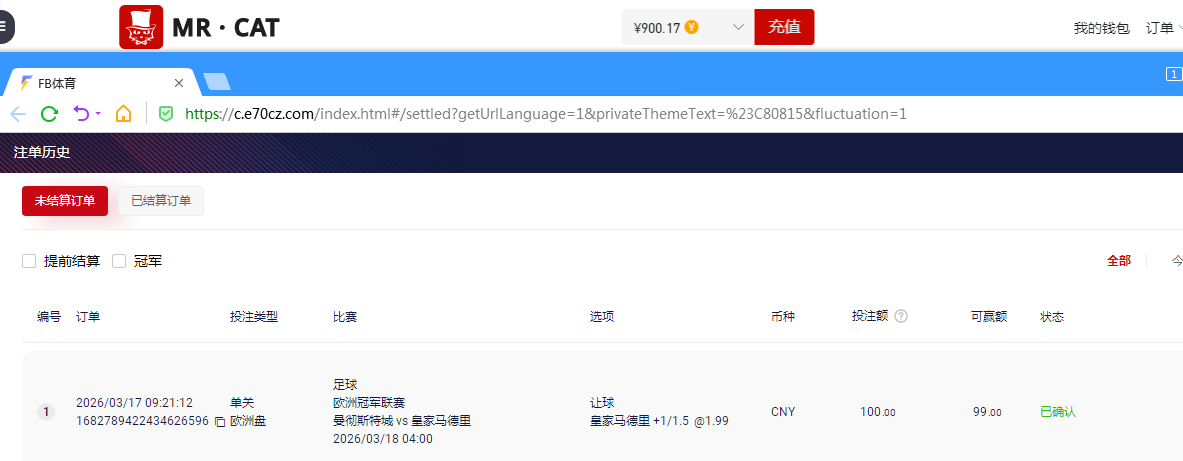Check the 提前结算 checkbox
The width and height of the screenshot is (1183, 461).
click(x=29, y=261)
